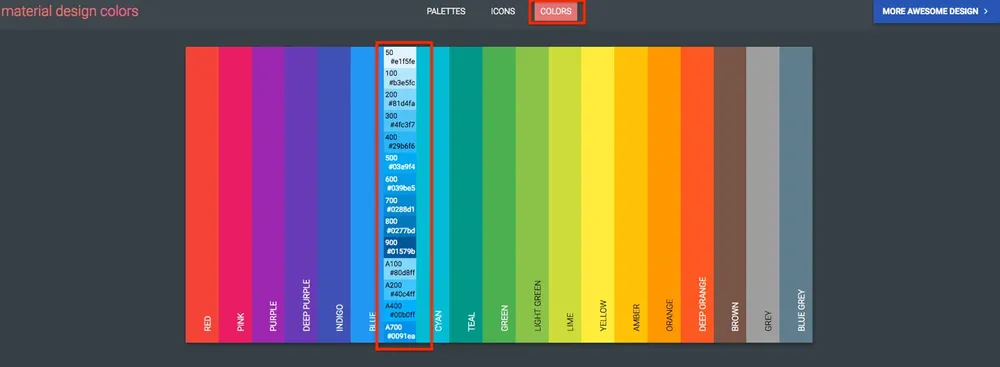Select light blue shade 700 #0288d1

(401, 205)
